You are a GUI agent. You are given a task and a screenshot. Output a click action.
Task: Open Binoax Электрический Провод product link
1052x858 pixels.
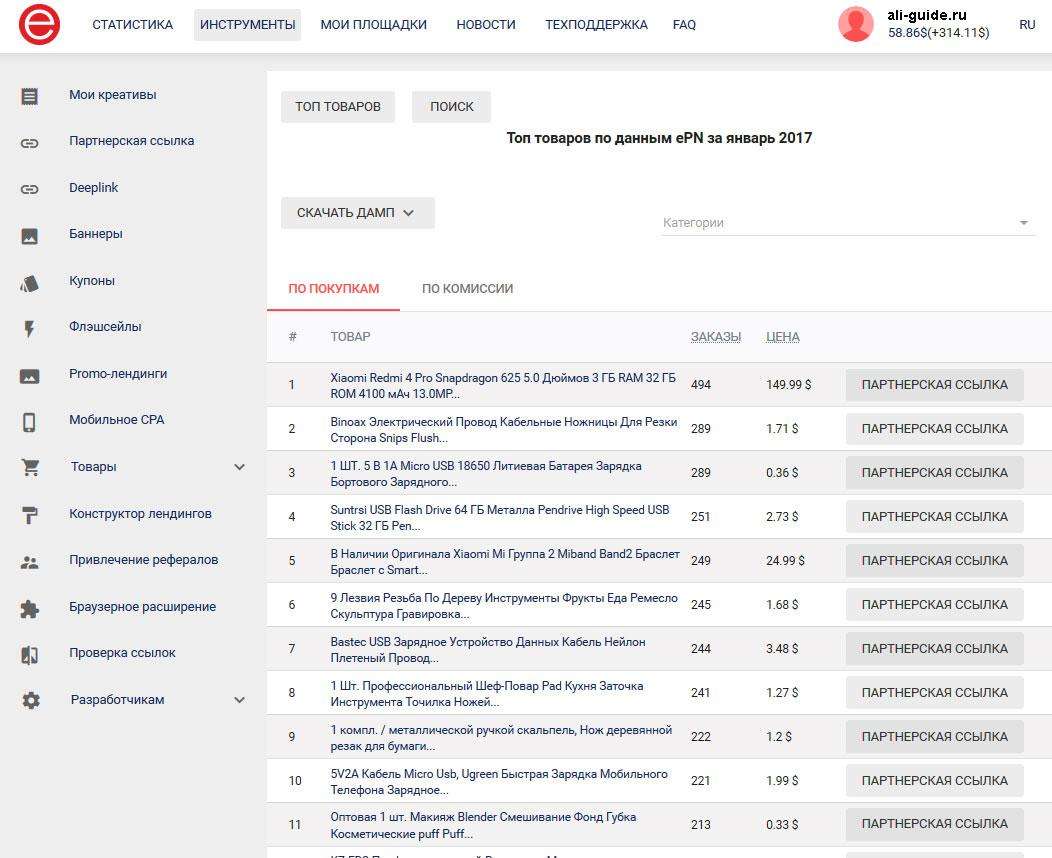click(x=504, y=430)
